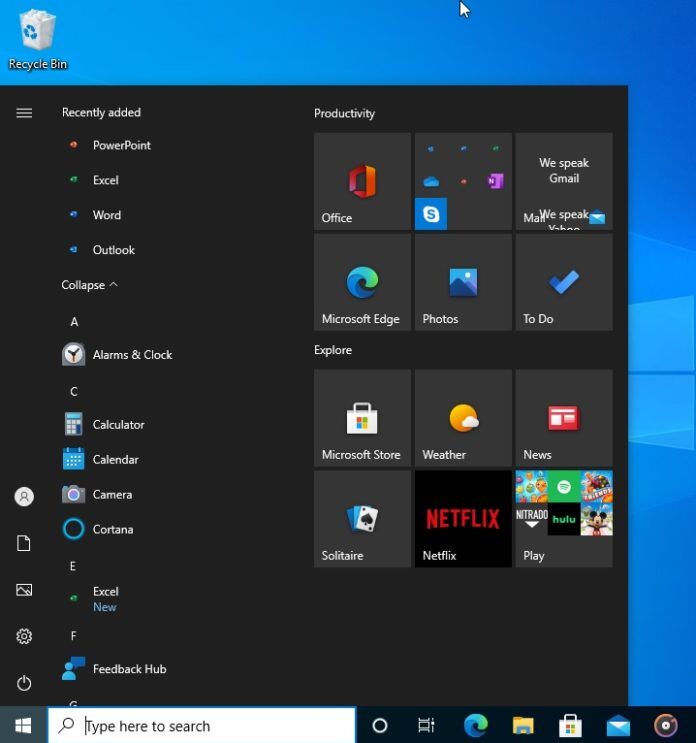The height and width of the screenshot is (743, 696).
Task: Open the Weather tile
Action: point(463,418)
